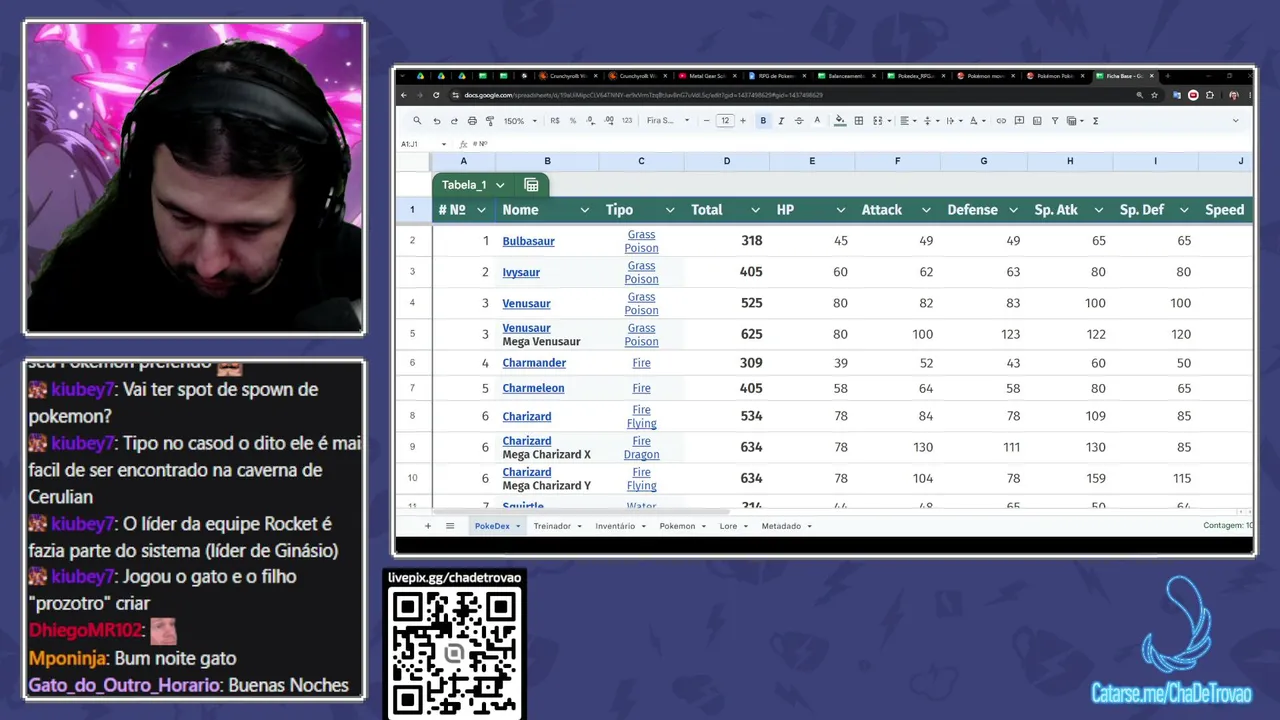
Task: Click the font size input field
Action: click(725, 121)
